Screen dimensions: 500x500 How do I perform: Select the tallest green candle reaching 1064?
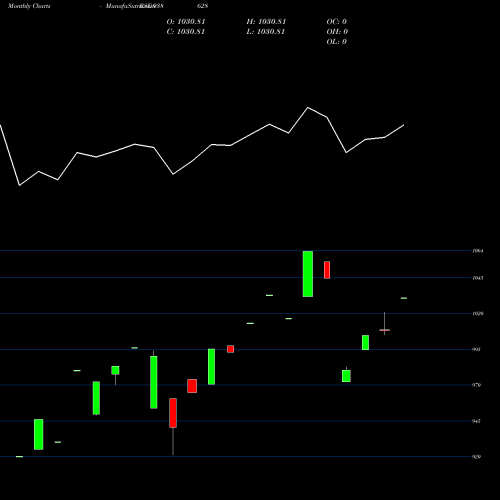[x=308, y=274]
